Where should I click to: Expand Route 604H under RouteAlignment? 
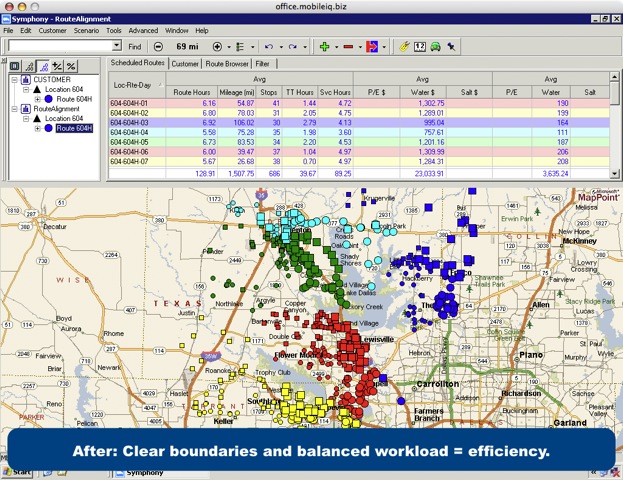pos(37,129)
